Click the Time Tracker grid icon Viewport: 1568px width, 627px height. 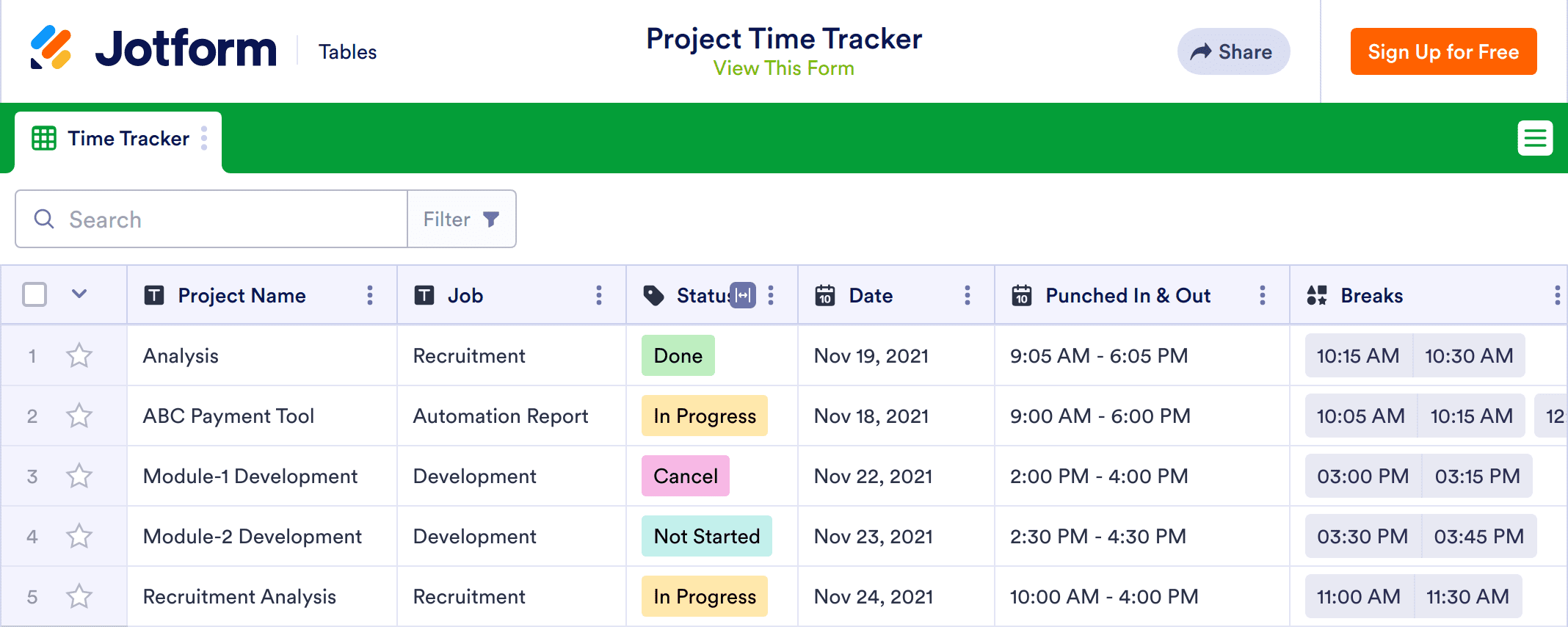tap(44, 138)
